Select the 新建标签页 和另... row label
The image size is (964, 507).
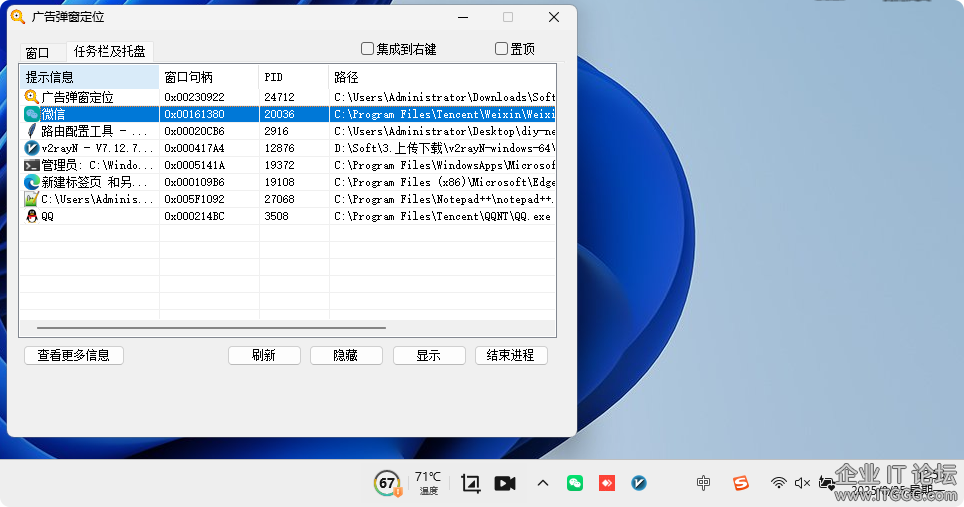pos(94,182)
